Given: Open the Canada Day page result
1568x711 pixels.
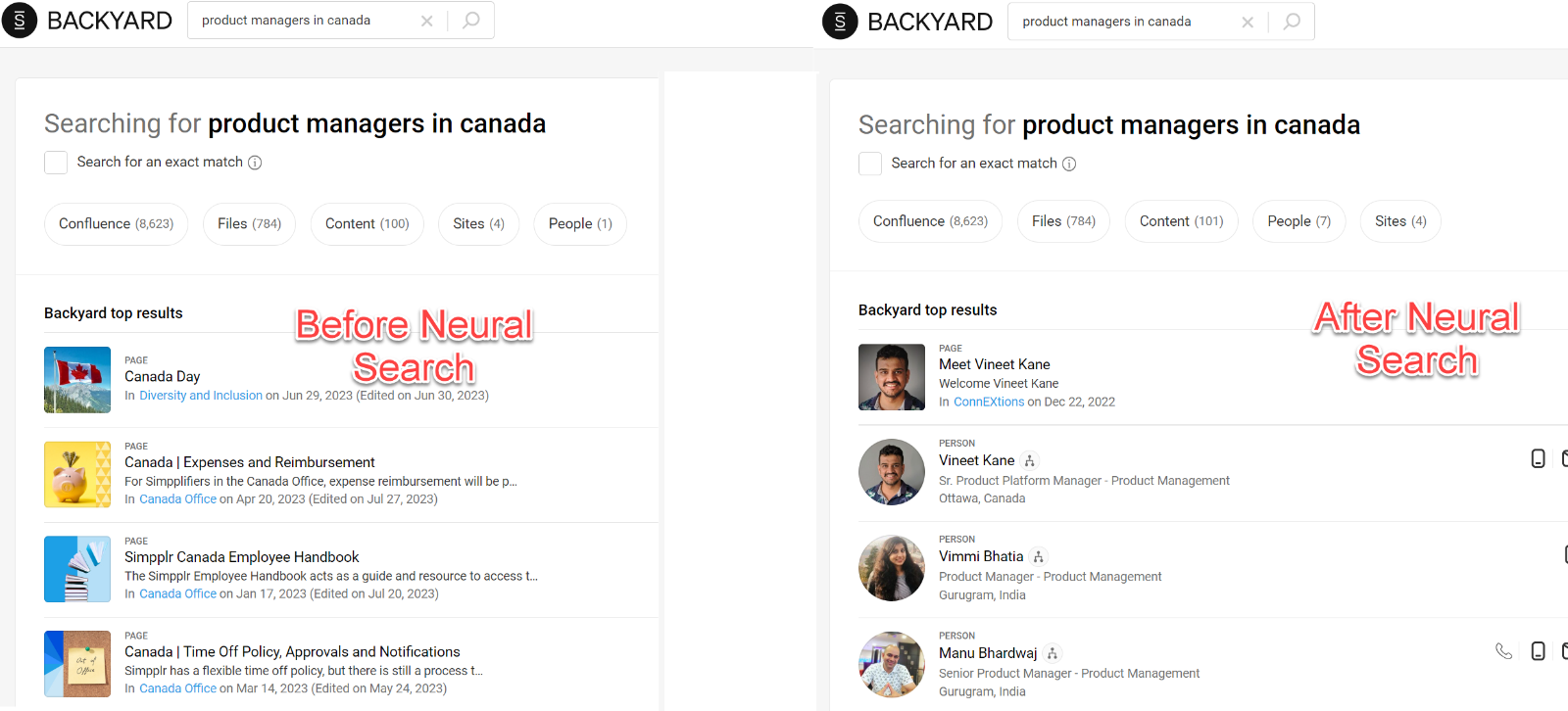Looking at the screenshot, I should pos(162,377).
